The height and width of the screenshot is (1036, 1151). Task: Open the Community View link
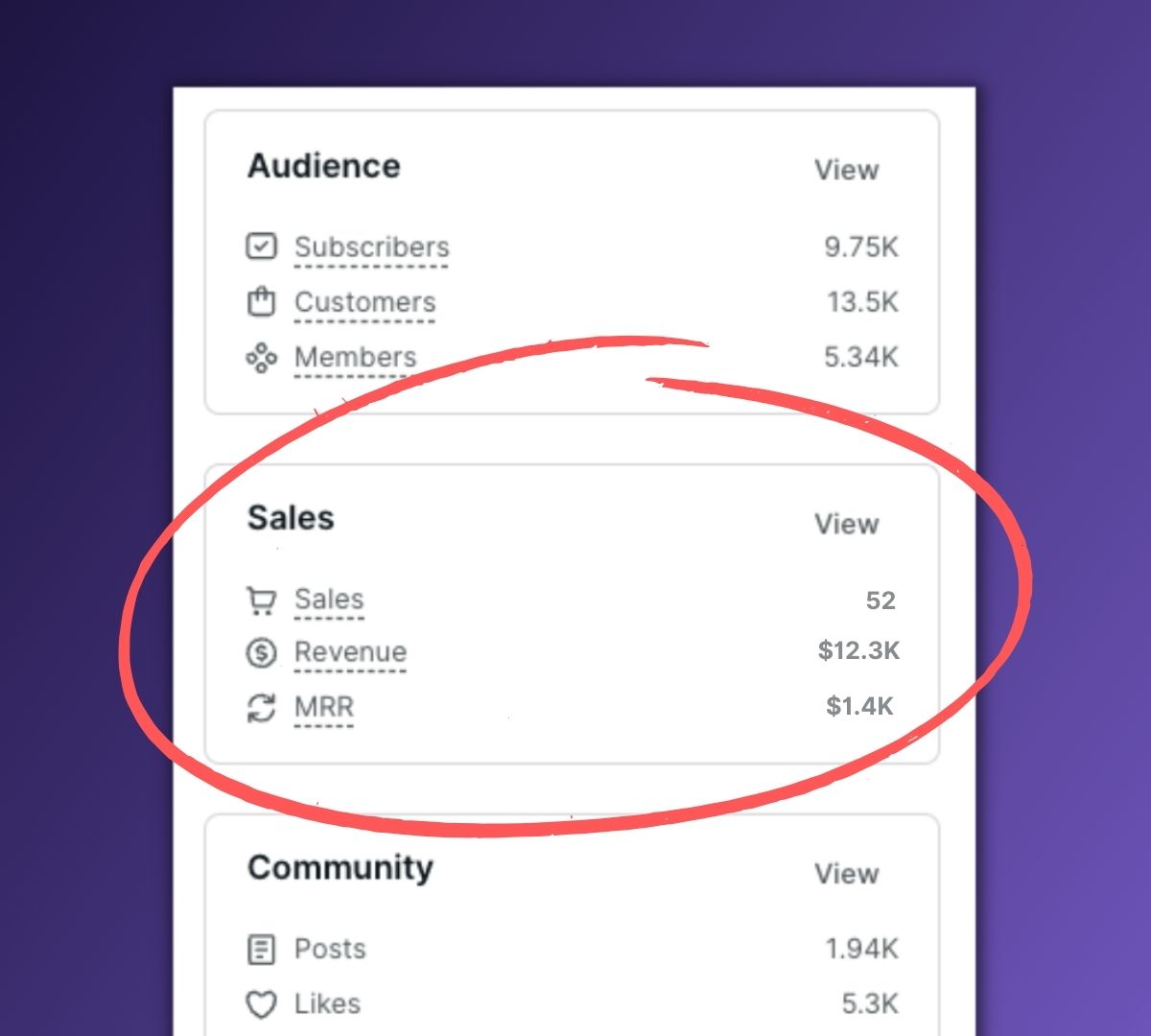[846, 874]
